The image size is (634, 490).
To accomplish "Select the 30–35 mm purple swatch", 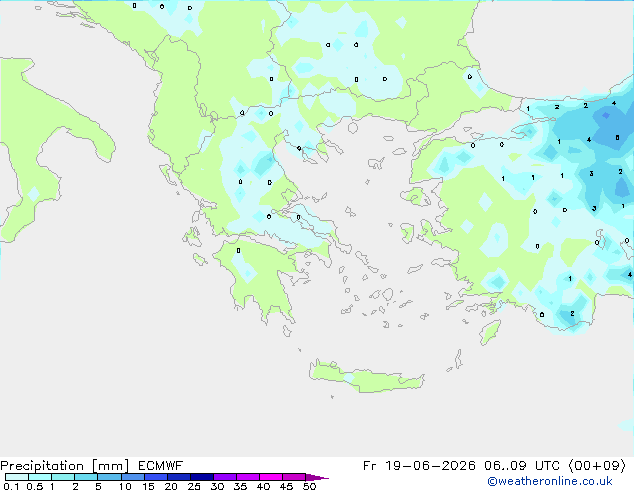I will point(225,477).
